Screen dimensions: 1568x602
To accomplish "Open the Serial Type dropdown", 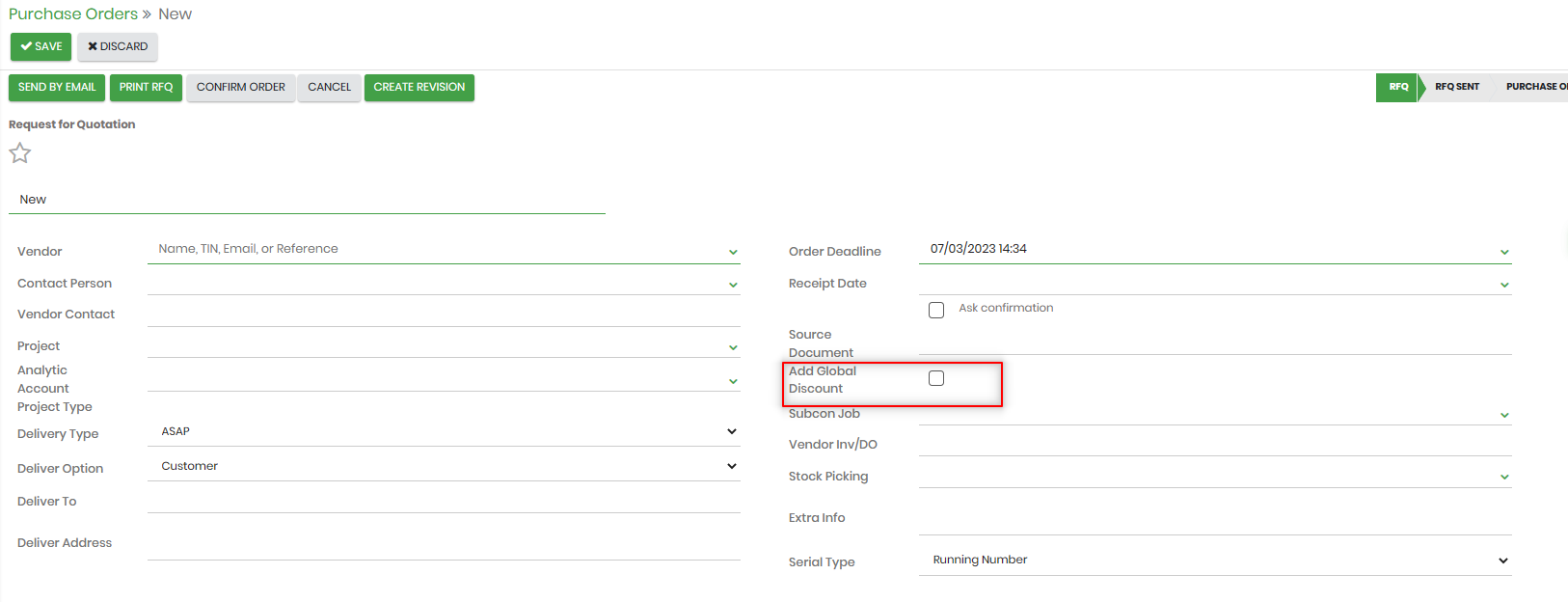I will click(x=1502, y=561).
